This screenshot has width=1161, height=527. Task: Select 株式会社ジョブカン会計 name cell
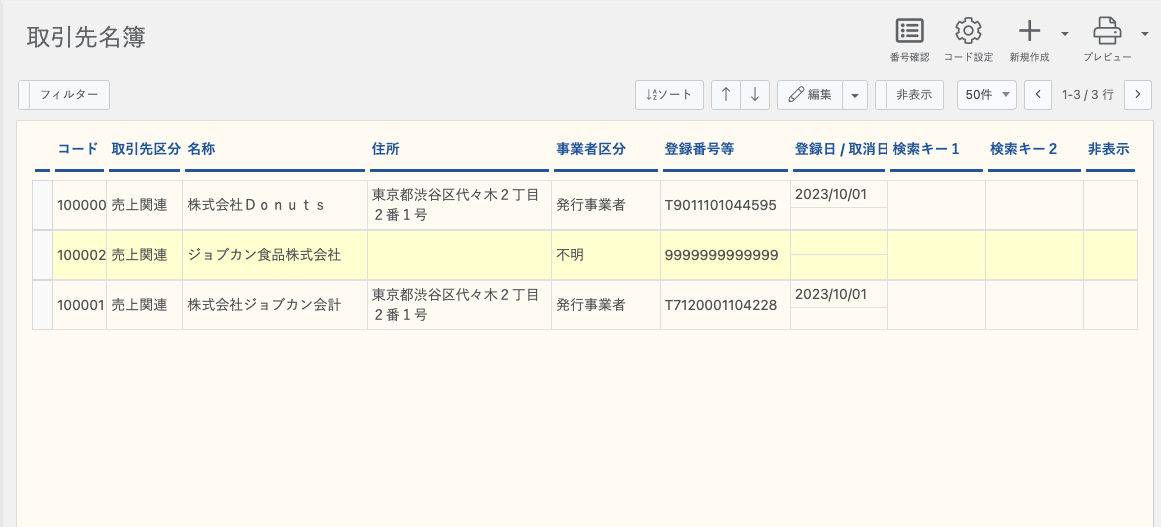[x=275, y=305]
